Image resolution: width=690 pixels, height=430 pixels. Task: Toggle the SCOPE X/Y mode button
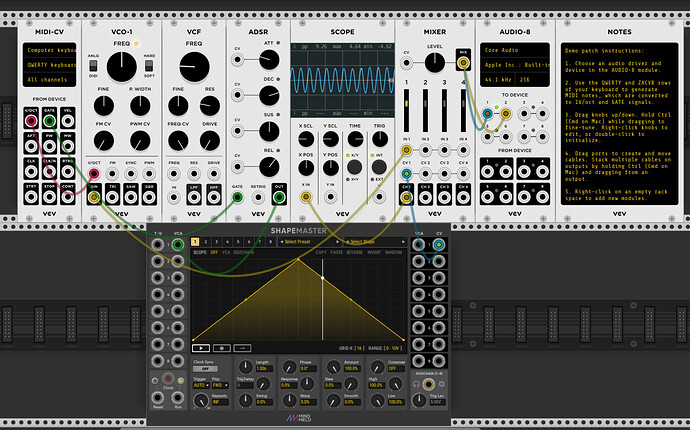(x=354, y=167)
